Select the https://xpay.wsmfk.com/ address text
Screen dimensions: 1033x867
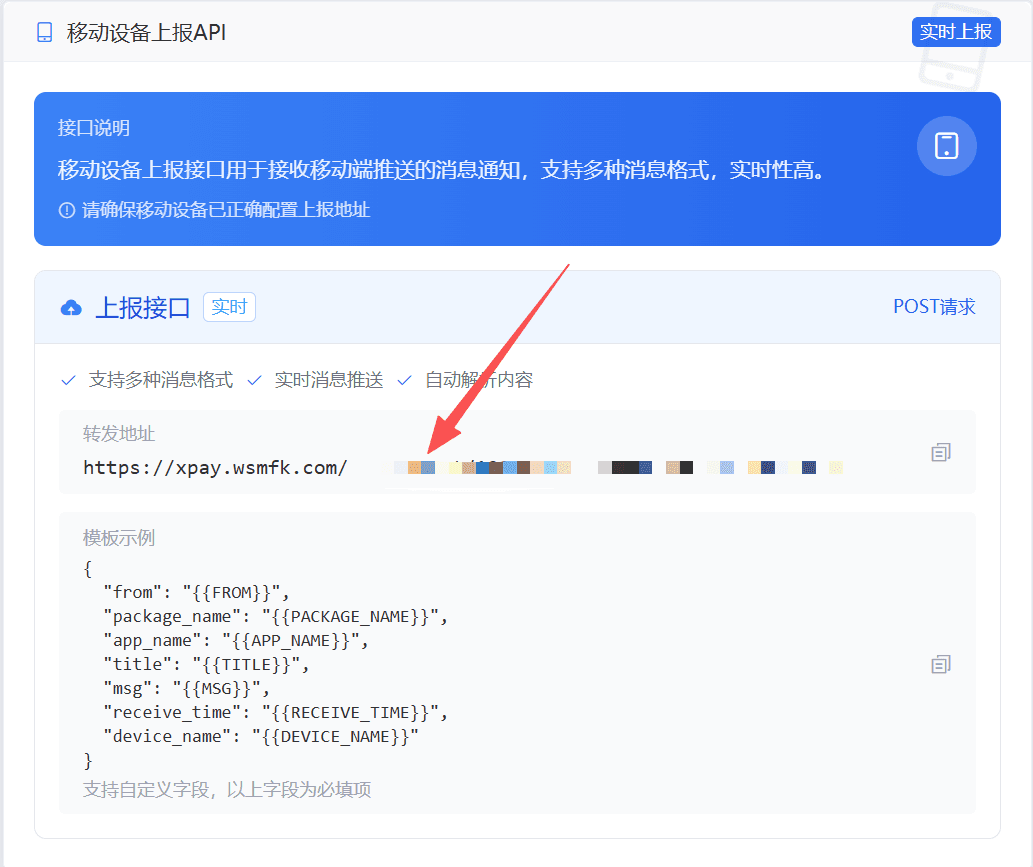pyautogui.click(x=215, y=468)
